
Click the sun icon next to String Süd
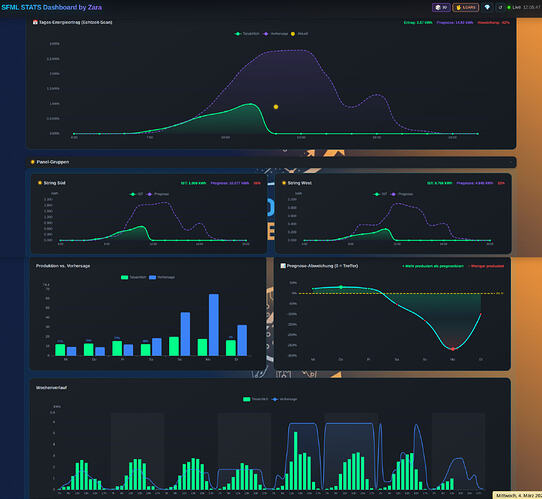(x=40, y=183)
